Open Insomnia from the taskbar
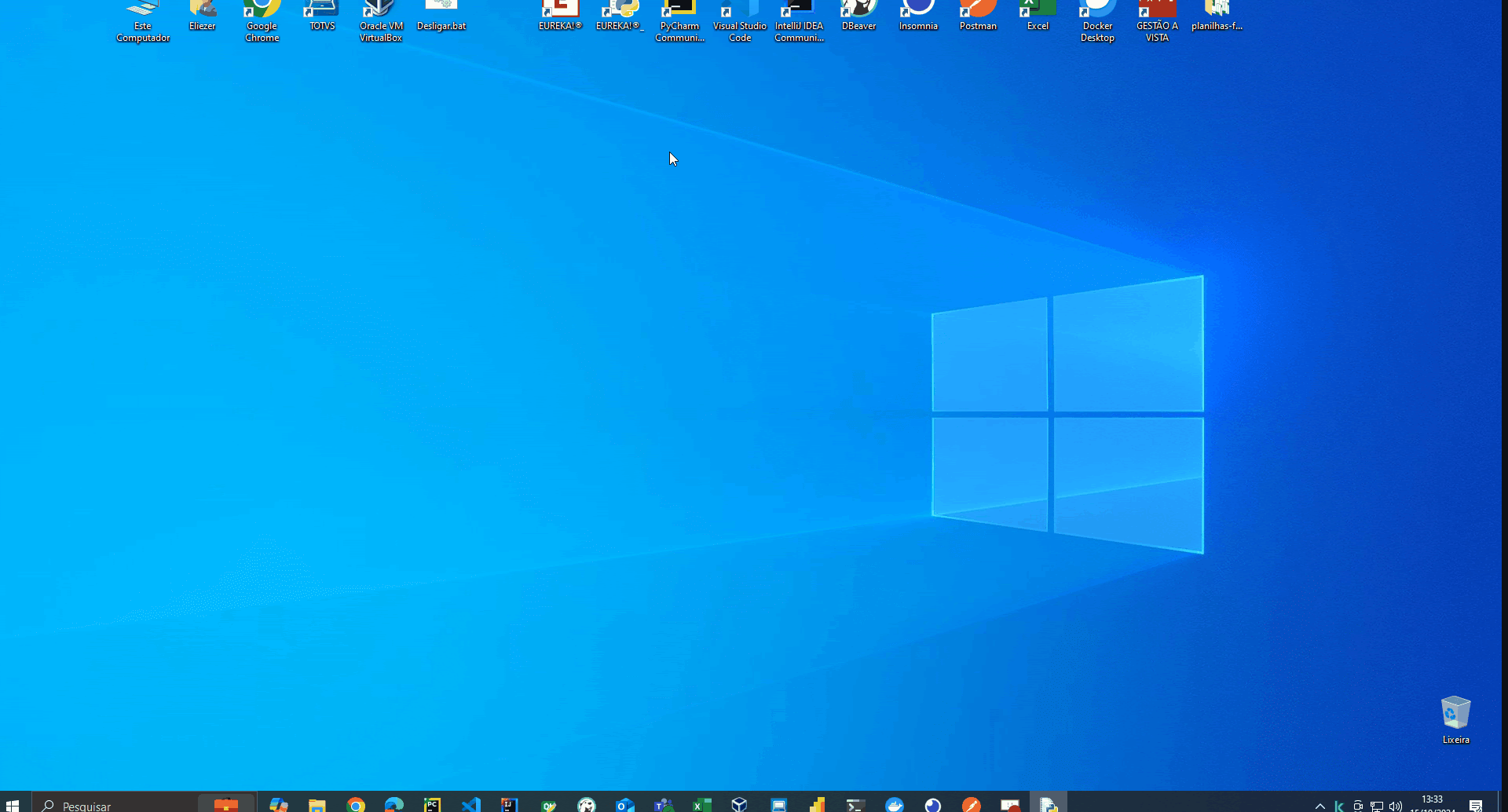 933,804
